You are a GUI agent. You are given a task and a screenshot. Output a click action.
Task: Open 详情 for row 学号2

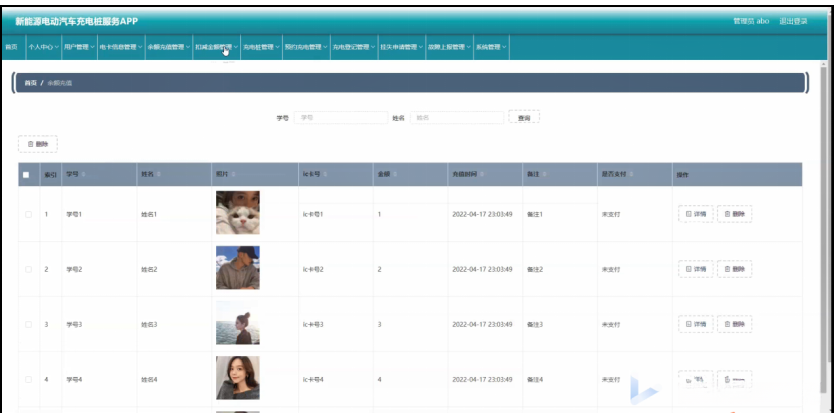695,269
